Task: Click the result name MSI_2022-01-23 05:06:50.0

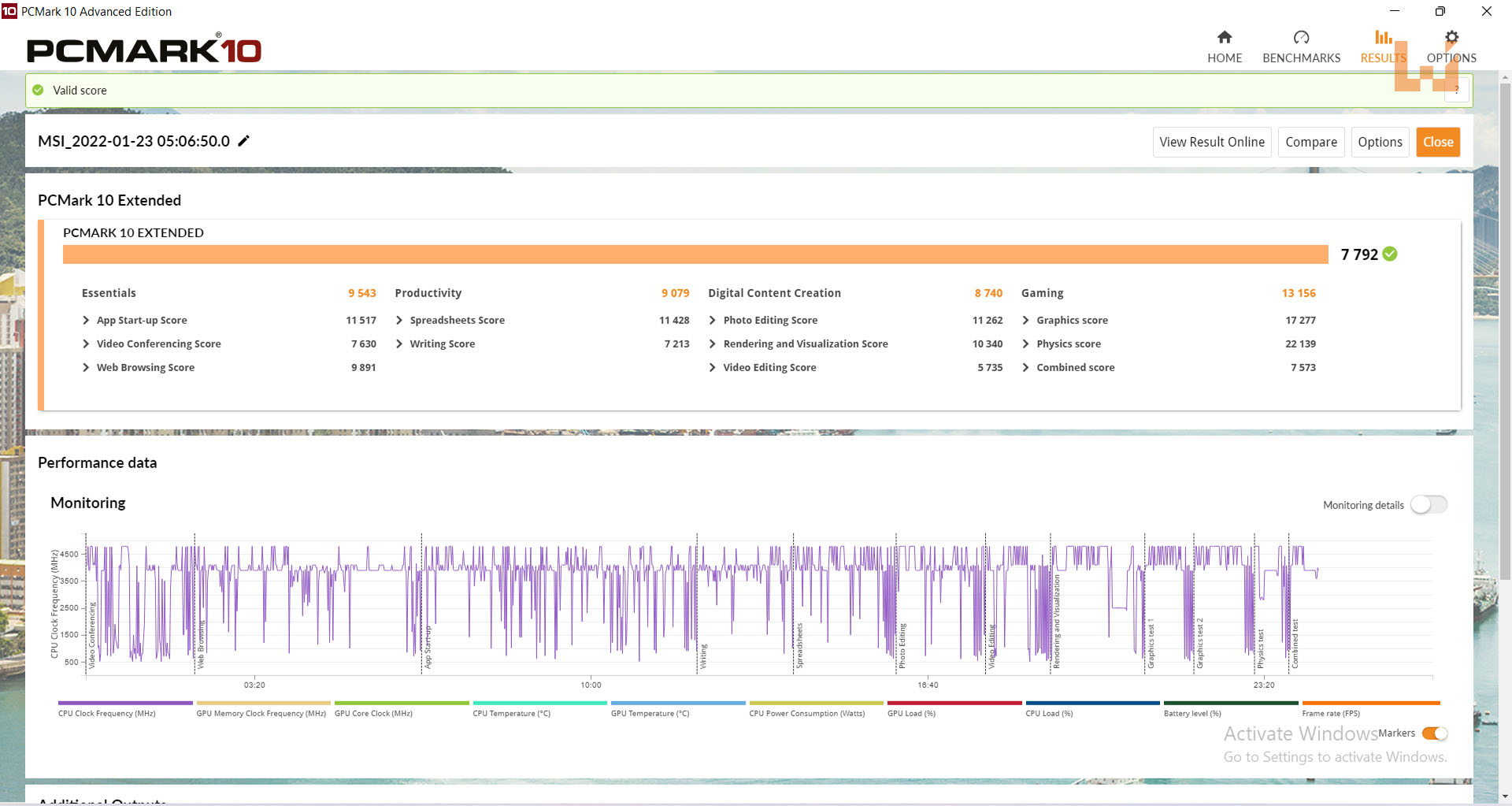Action: (x=134, y=141)
